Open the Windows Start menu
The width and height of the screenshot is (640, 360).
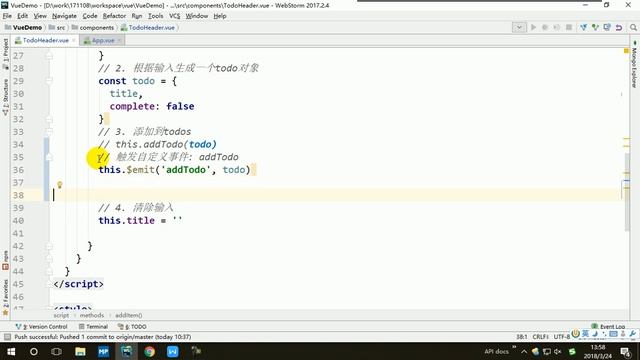click(x=11, y=351)
